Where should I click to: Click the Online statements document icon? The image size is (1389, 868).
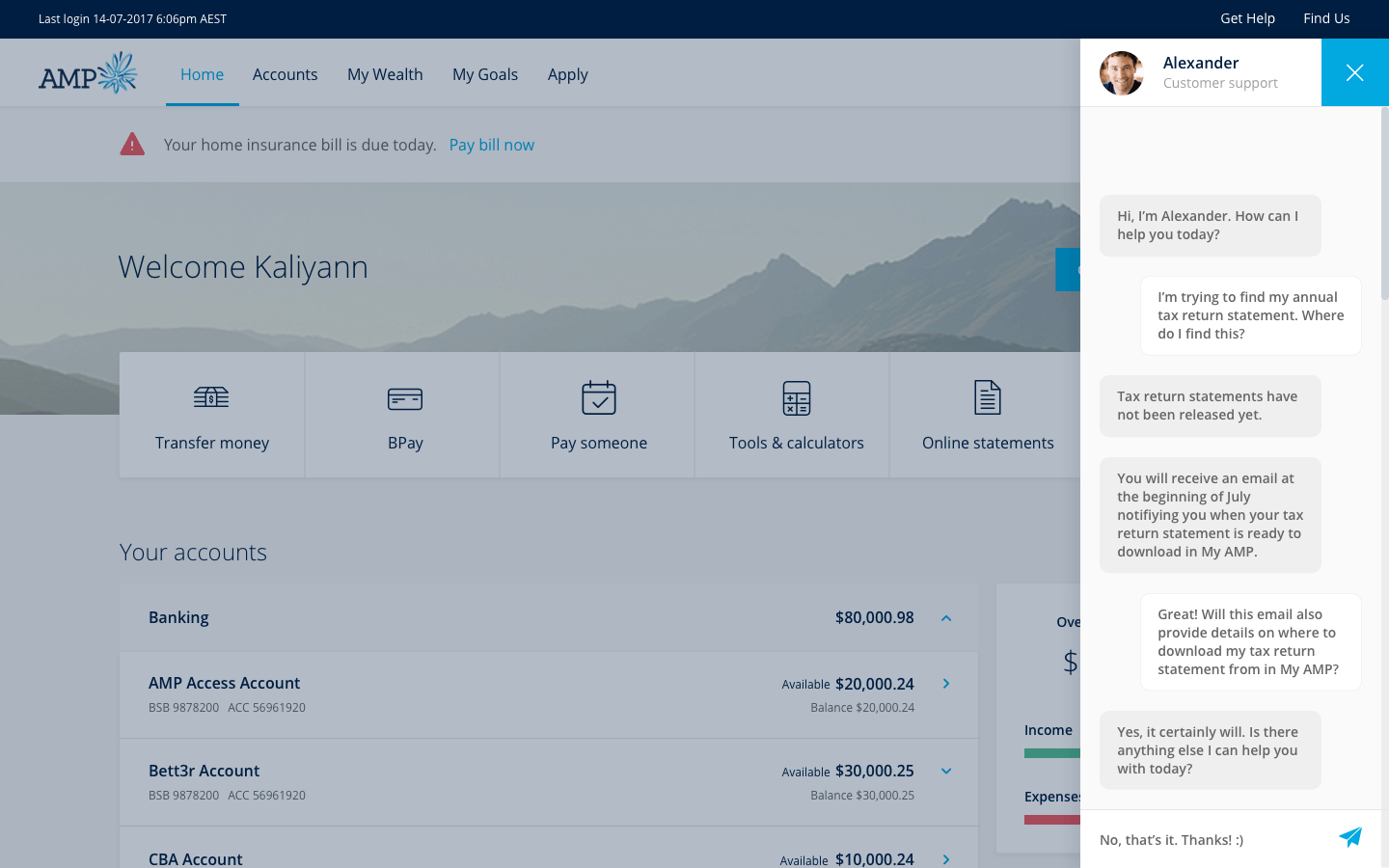point(988,397)
